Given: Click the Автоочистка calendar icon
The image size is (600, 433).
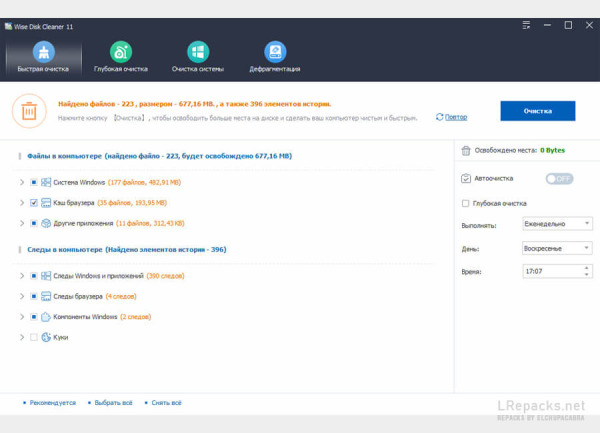Looking at the screenshot, I should (x=466, y=179).
